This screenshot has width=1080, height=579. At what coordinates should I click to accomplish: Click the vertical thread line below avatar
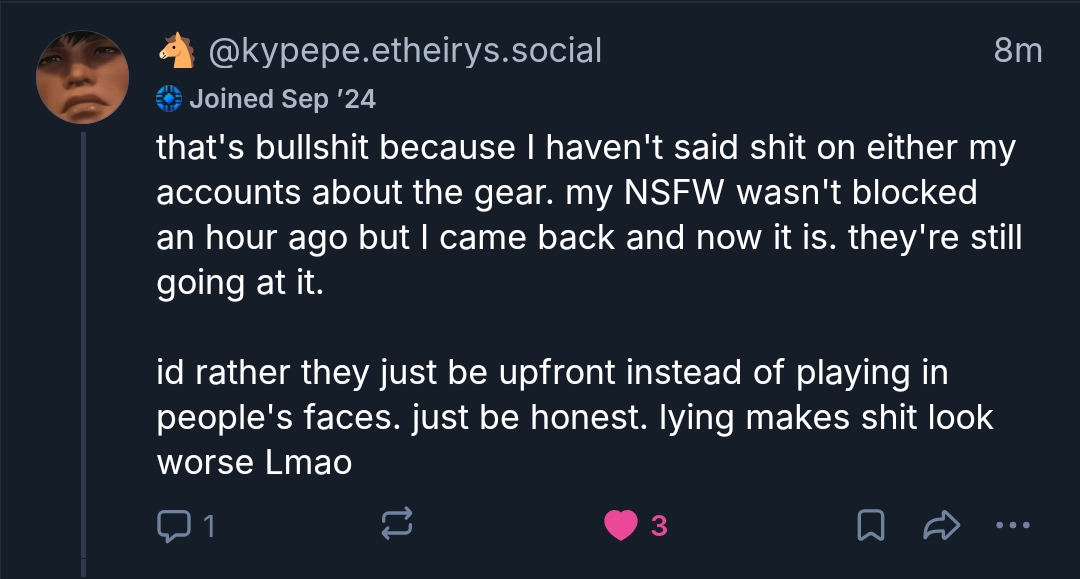coord(85,350)
